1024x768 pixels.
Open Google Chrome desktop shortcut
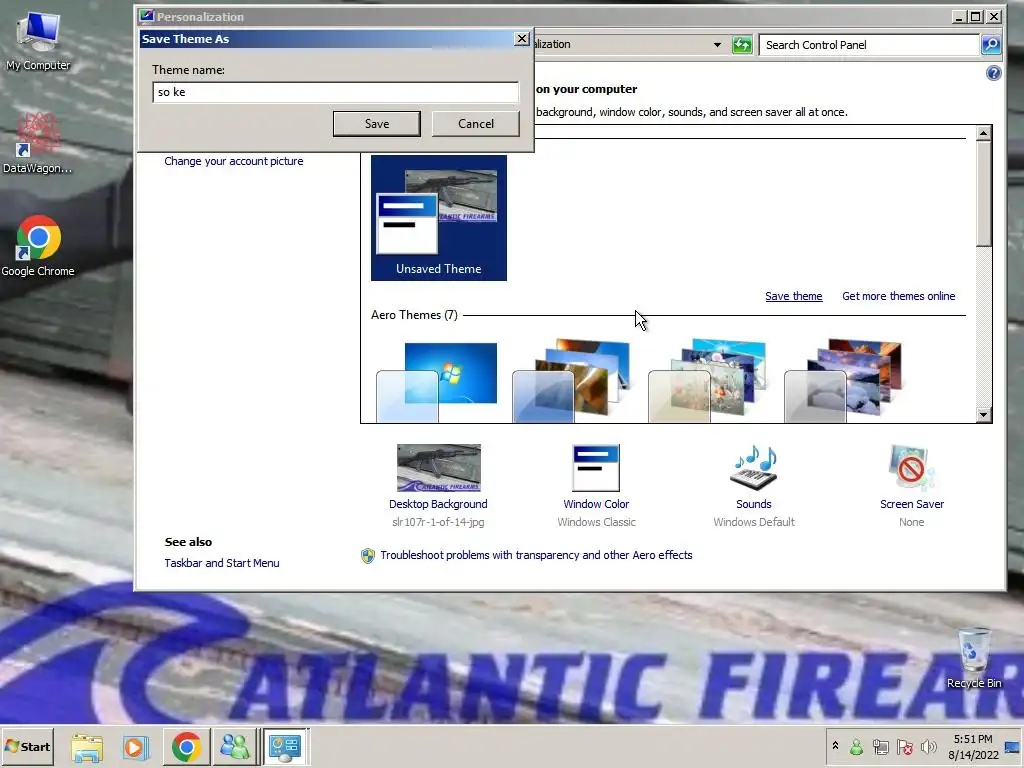coord(38,246)
